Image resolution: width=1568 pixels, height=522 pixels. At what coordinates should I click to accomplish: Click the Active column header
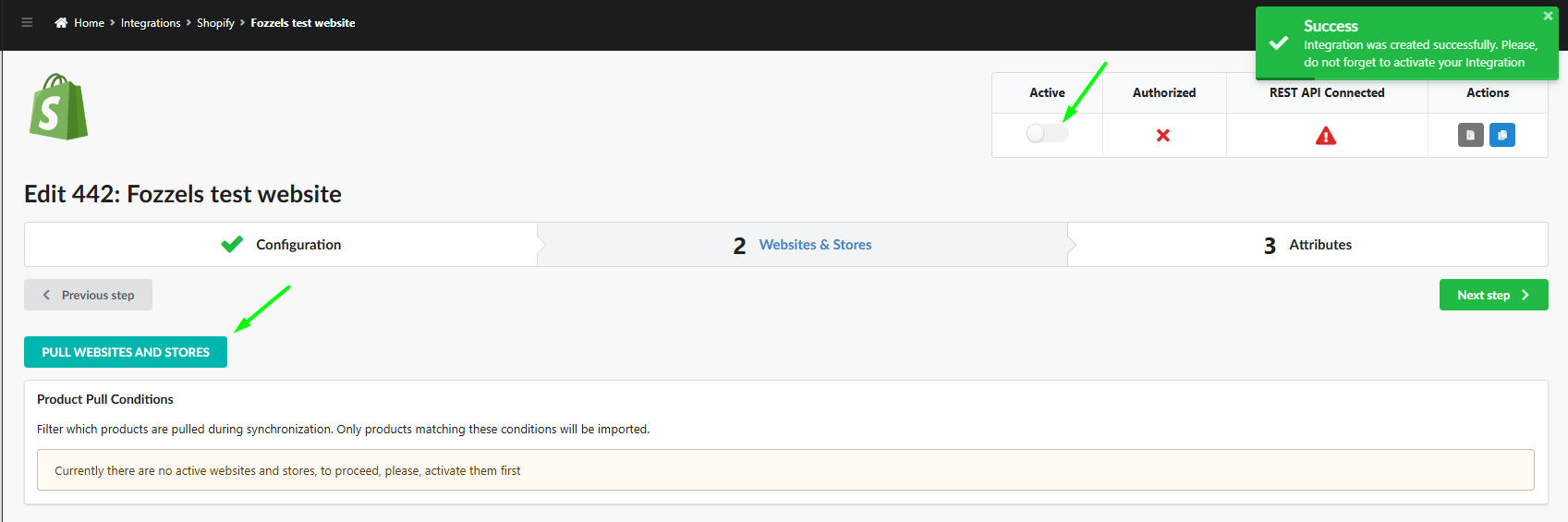[1047, 92]
